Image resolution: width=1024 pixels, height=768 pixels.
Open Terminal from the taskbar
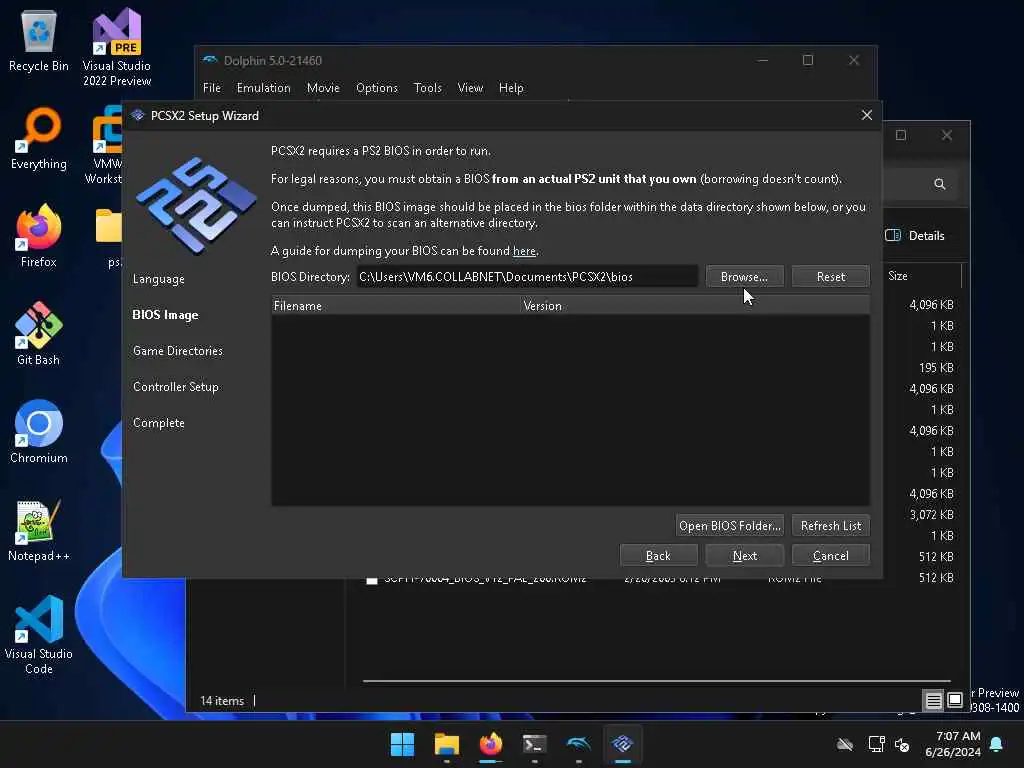534,744
